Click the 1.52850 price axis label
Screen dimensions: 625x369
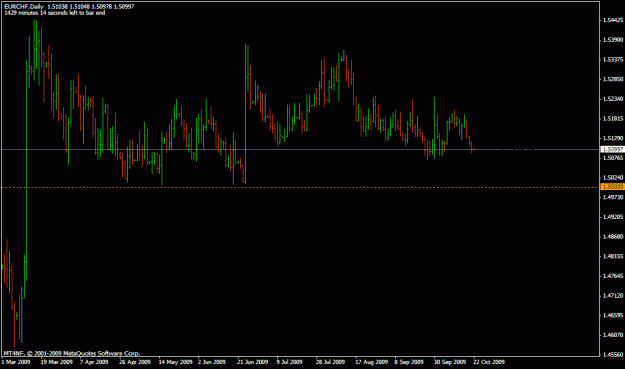613,79
